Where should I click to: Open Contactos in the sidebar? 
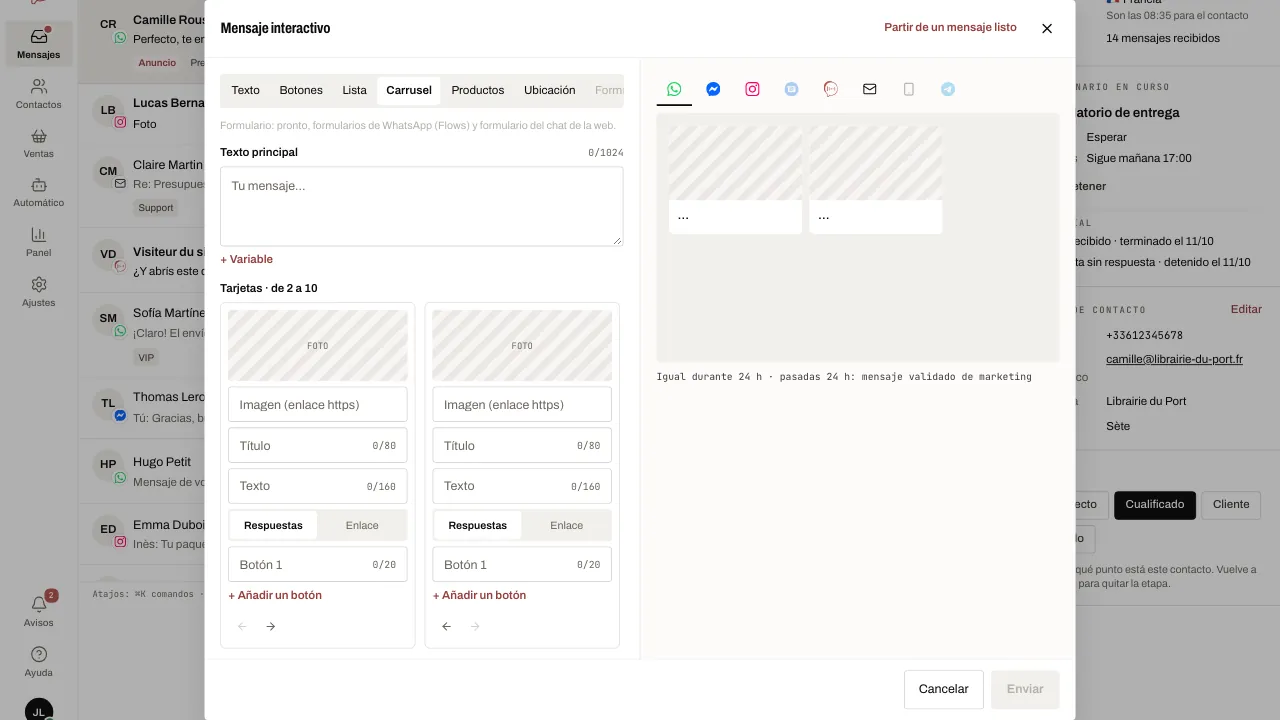(39, 94)
